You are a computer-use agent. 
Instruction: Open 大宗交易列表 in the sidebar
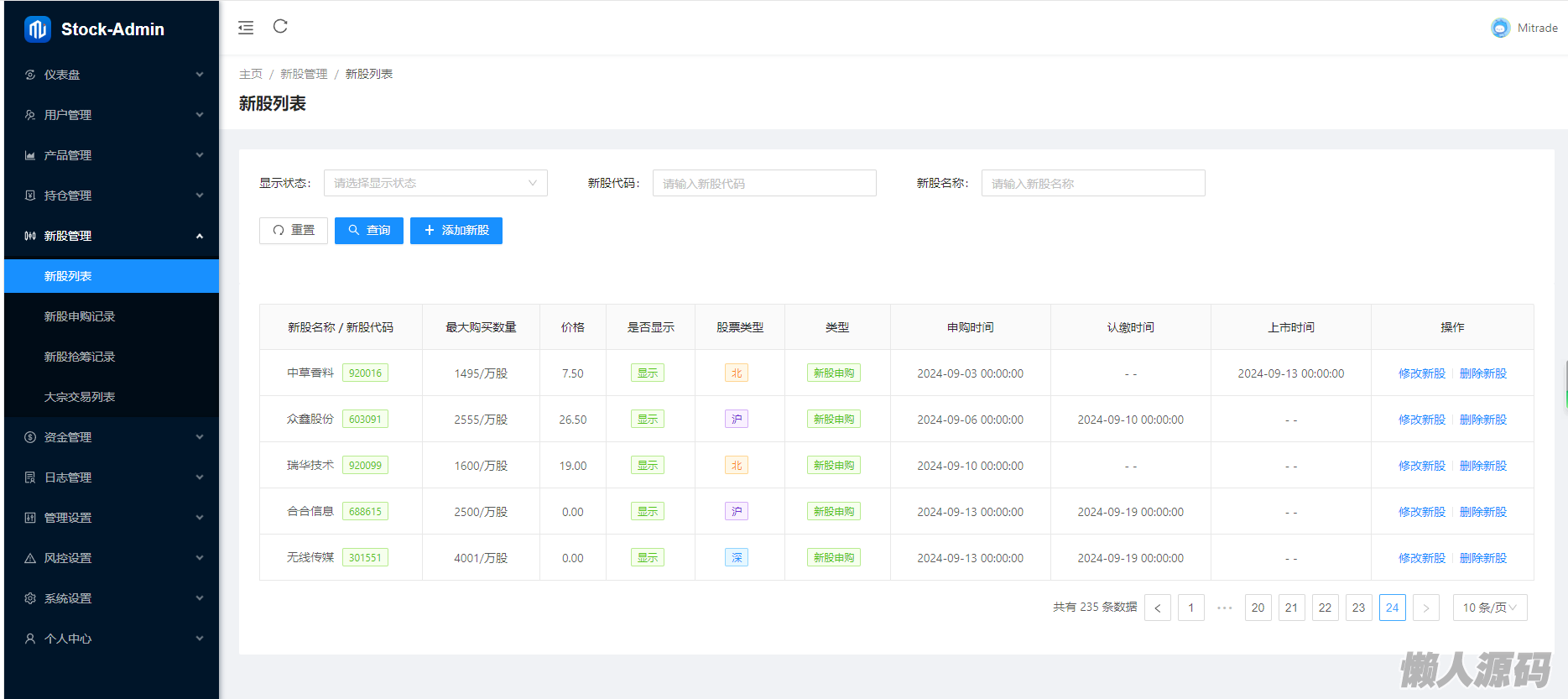(x=80, y=397)
